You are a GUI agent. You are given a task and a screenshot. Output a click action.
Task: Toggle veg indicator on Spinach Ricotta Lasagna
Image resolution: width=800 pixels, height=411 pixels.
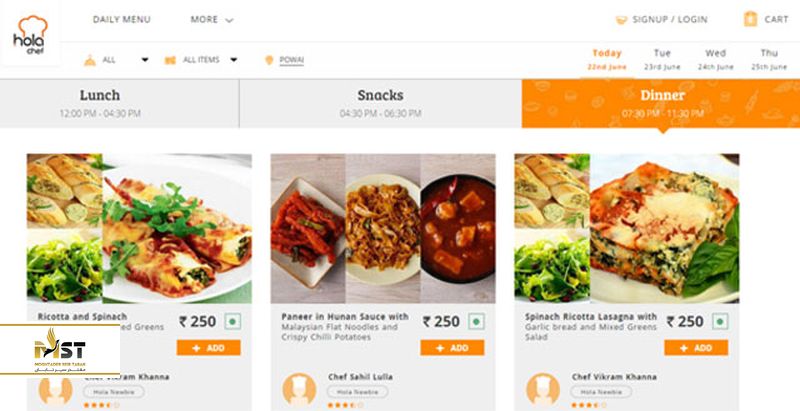pos(720,322)
